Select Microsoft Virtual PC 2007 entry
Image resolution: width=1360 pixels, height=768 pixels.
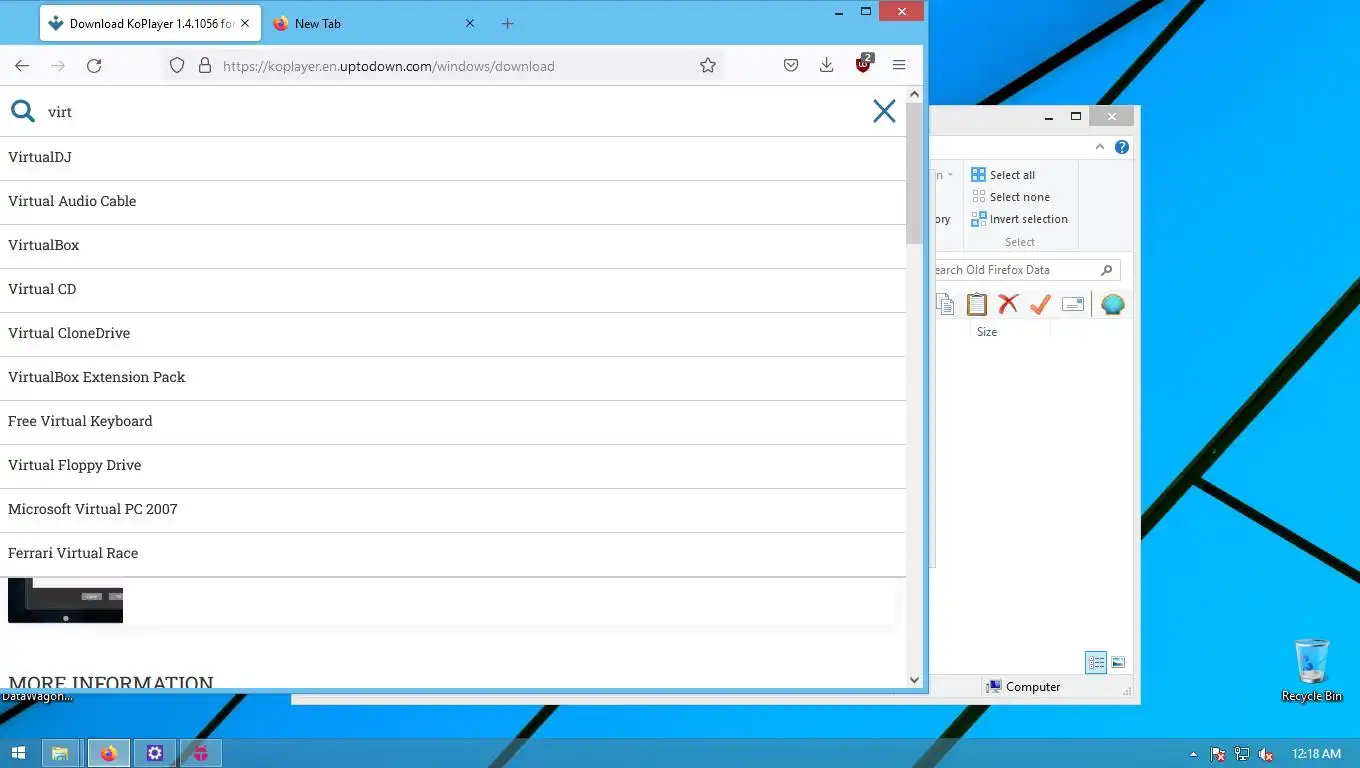(x=452, y=509)
